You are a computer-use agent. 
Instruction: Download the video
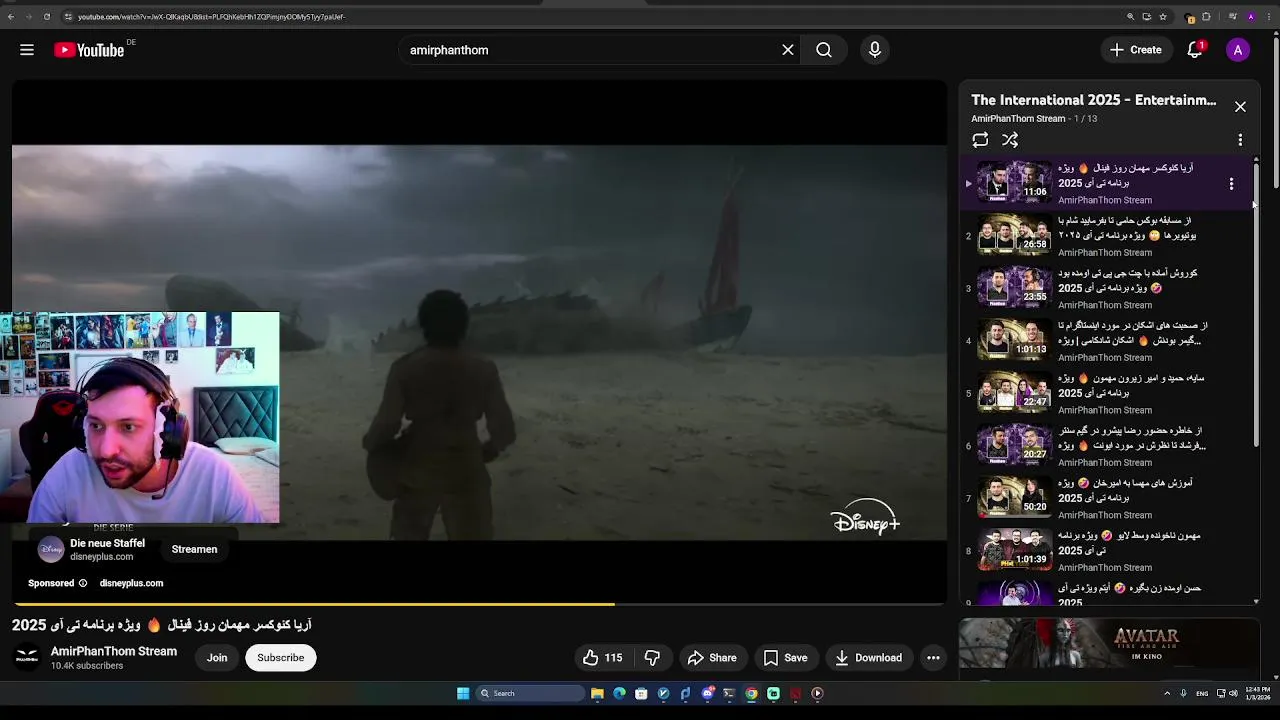click(869, 658)
